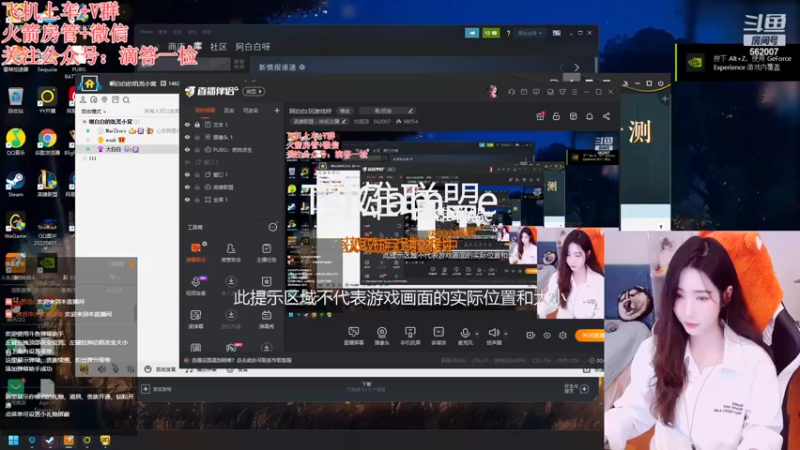Open 社区 menu in Steam window
The height and width of the screenshot is (450, 800).
218,47
